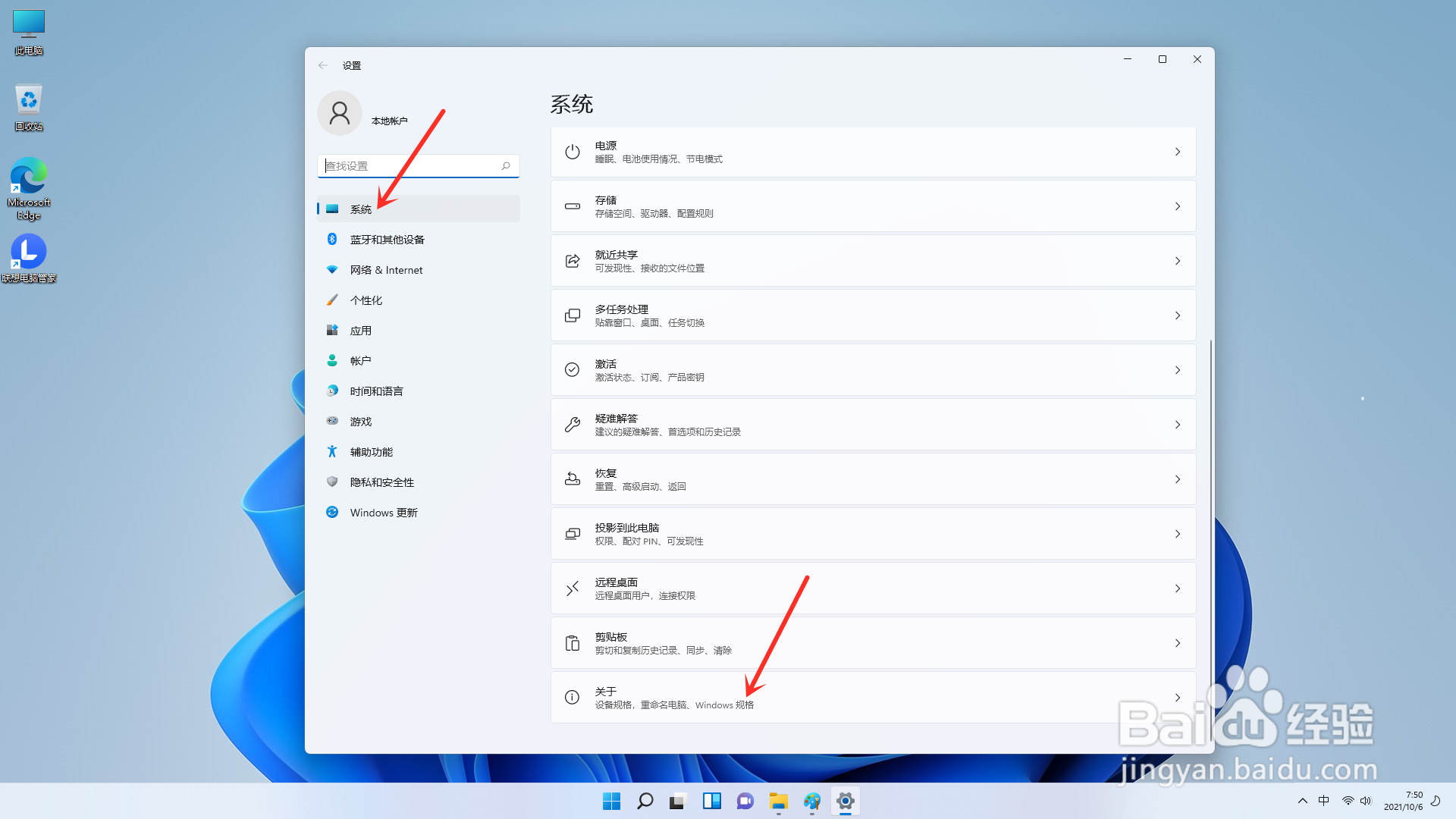Click the Bluetooth icon in the sidebar

pyautogui.click(x=332, y=239)
